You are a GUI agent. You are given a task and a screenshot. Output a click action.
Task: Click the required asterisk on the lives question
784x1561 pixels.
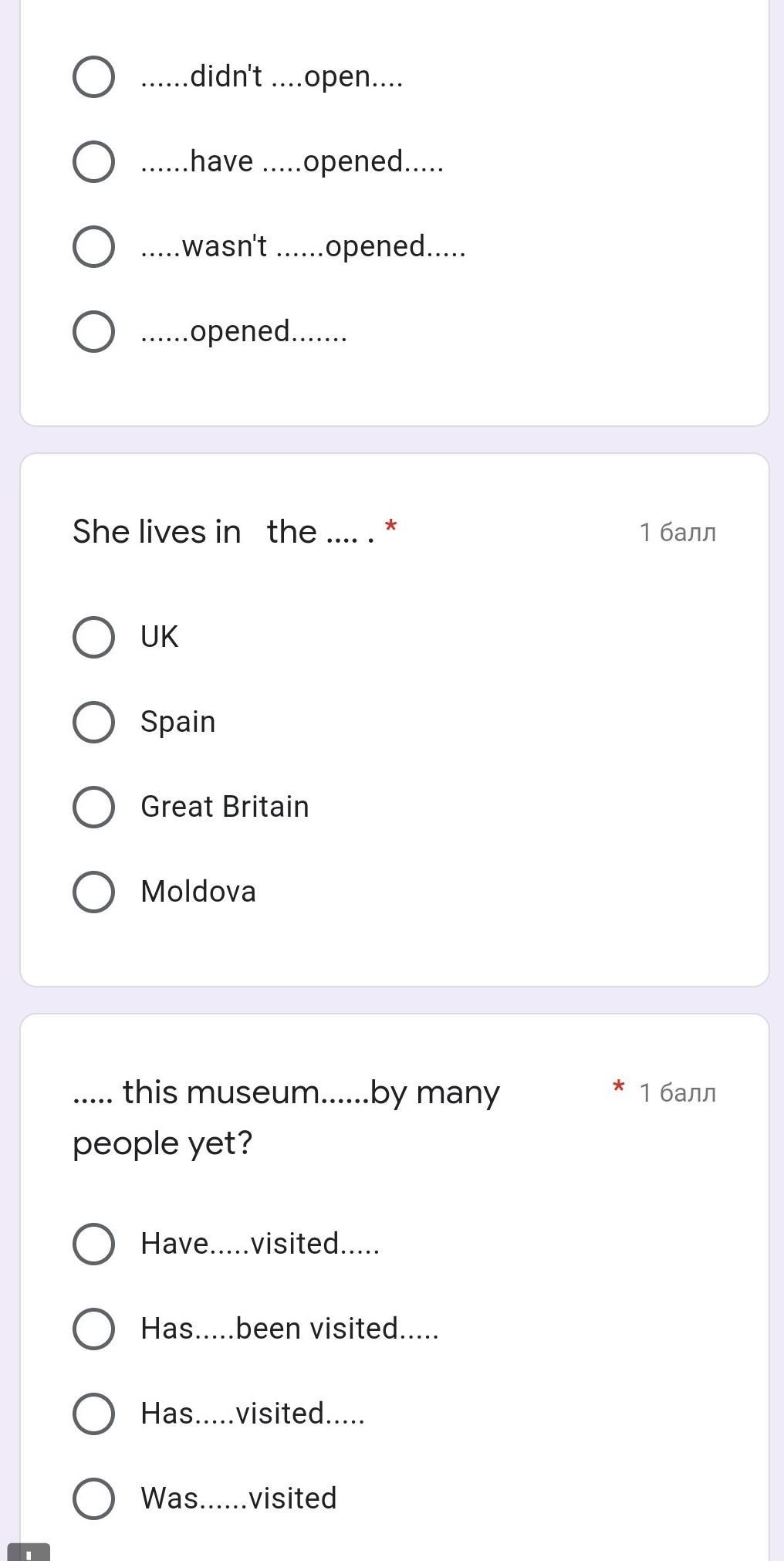click(x=391, y=527)
